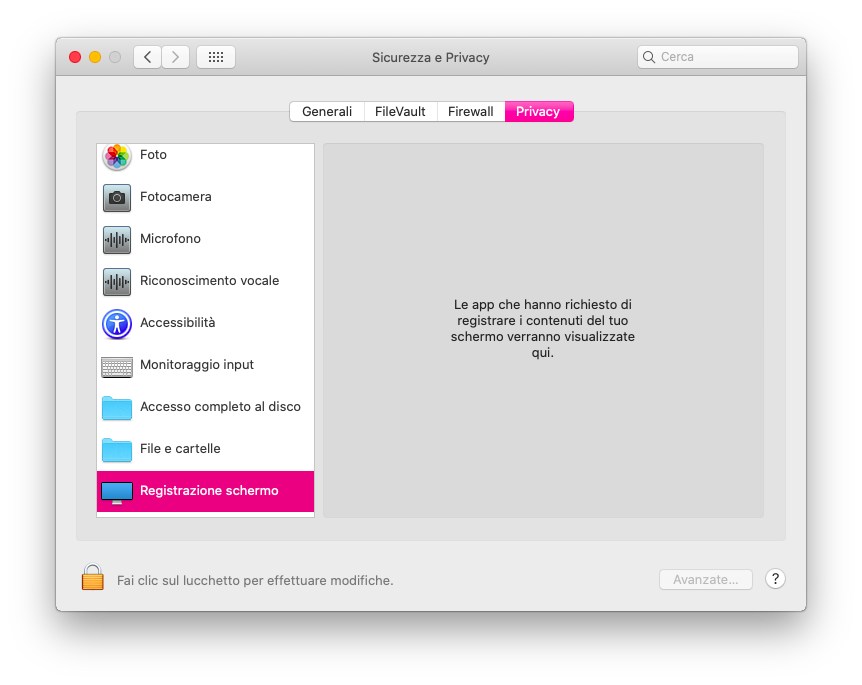Click the magnifier icon in search

click(649, 57)
